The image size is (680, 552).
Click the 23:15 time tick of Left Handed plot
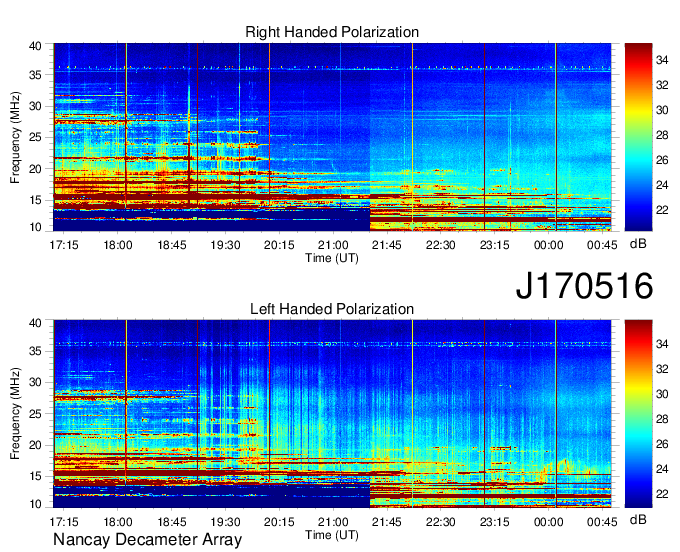pos(494,522)
